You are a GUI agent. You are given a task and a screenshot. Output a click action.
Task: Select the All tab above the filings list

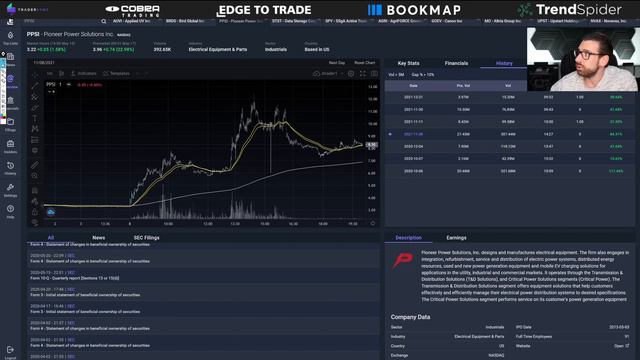click(x=51, y=238)
